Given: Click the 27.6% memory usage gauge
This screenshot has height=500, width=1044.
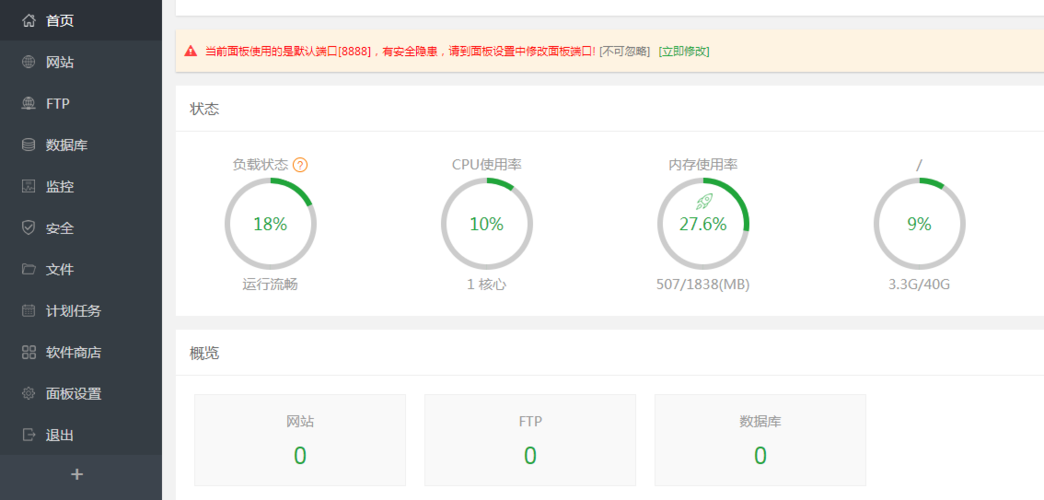Looking at the screenshot, I should tap(703, 224).
